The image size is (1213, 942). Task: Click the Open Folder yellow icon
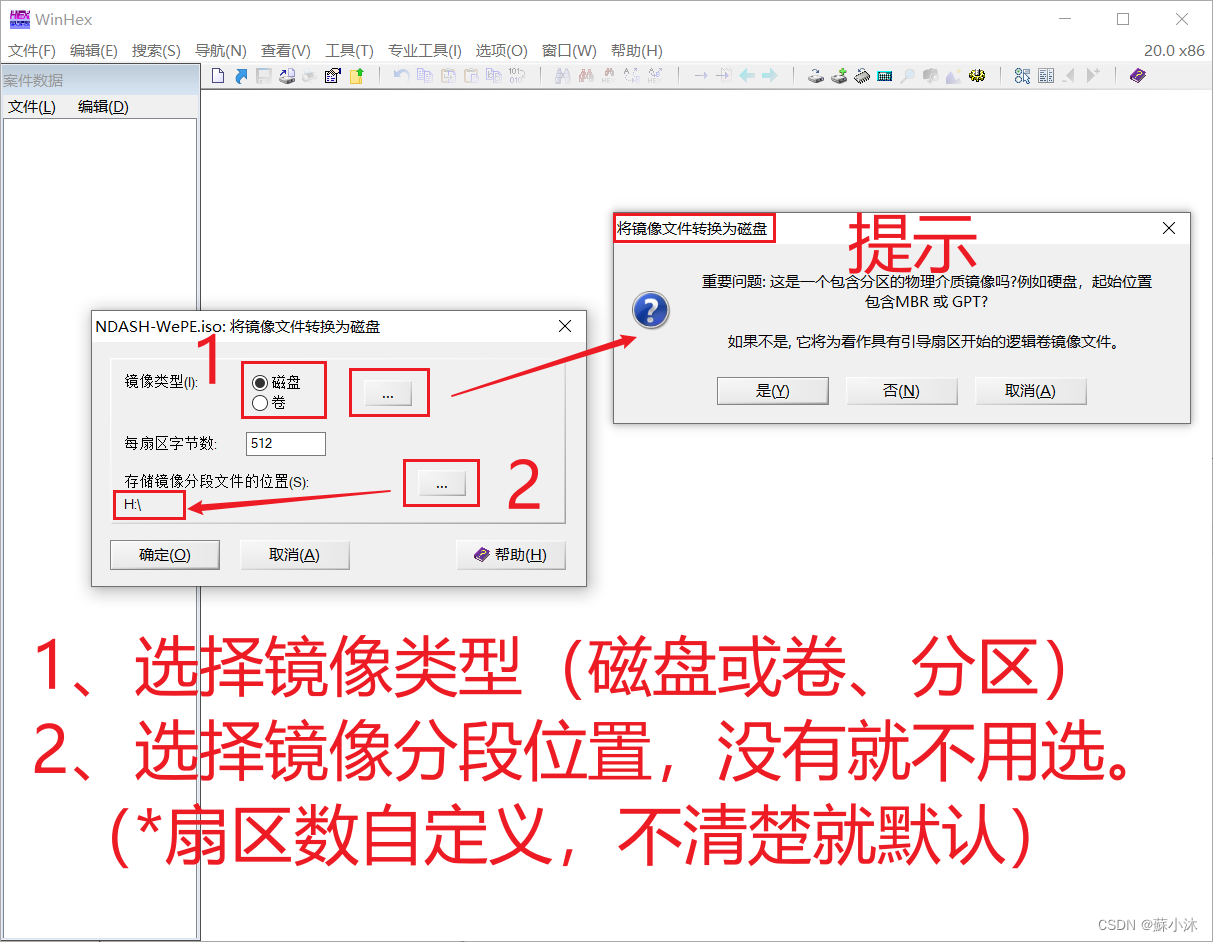357,76
